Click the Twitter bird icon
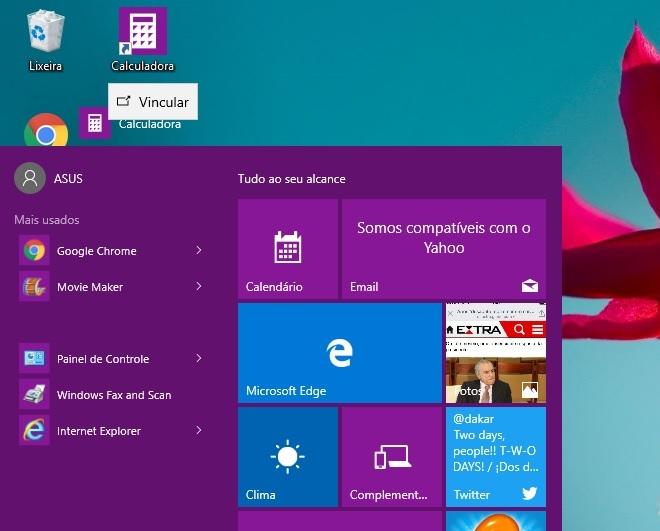The width and height of the screenshot is (660, 531). tap(530, 493)
